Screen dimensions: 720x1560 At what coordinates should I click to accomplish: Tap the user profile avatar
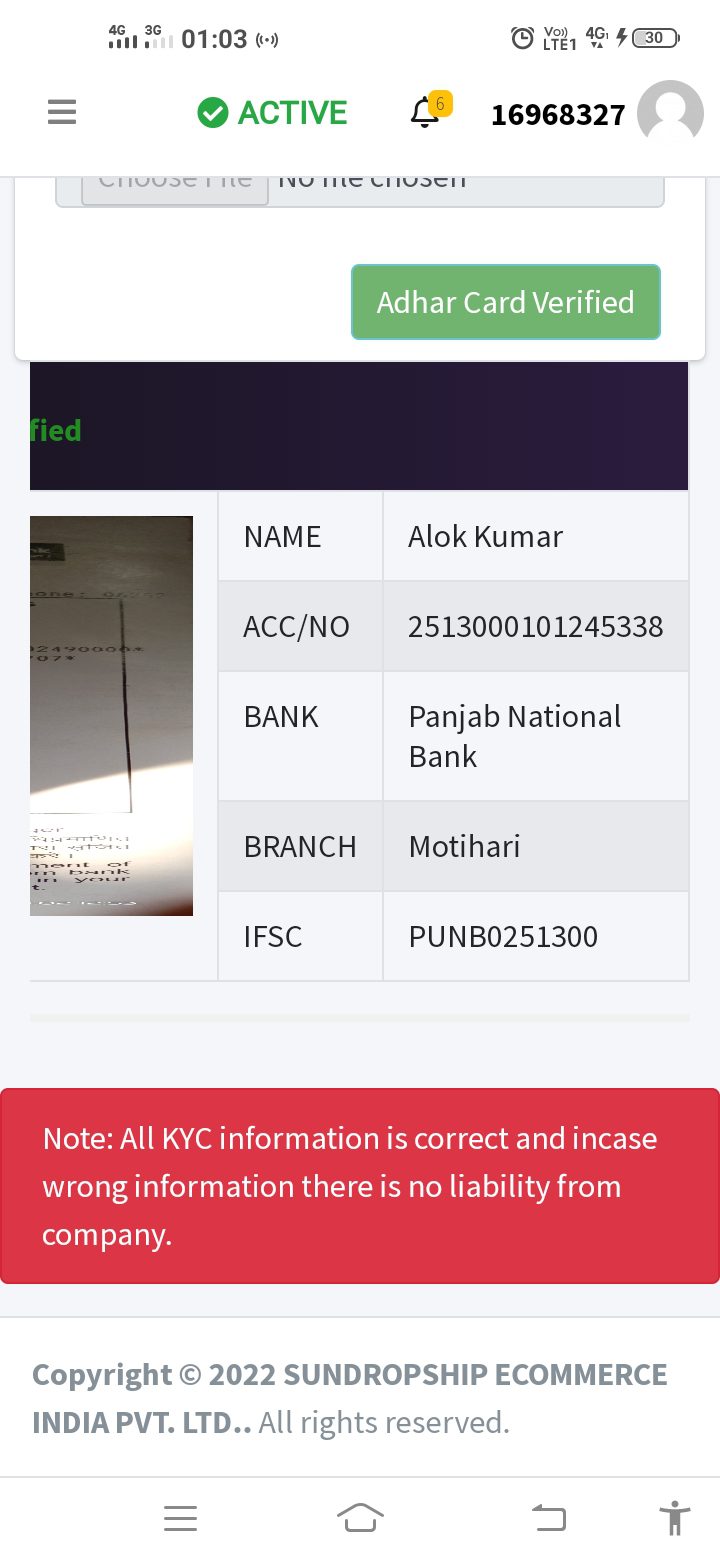tap(670, 113)
